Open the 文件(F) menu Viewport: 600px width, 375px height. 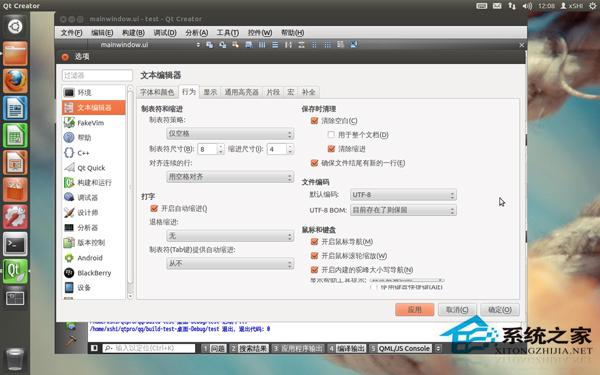pos(72,33)
